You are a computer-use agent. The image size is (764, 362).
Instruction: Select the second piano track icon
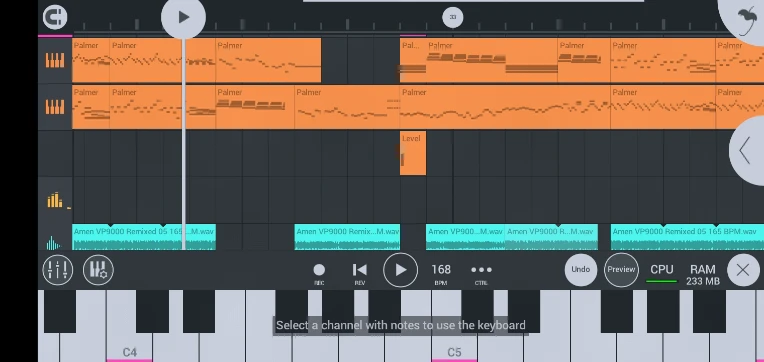(x=55, y=107)
